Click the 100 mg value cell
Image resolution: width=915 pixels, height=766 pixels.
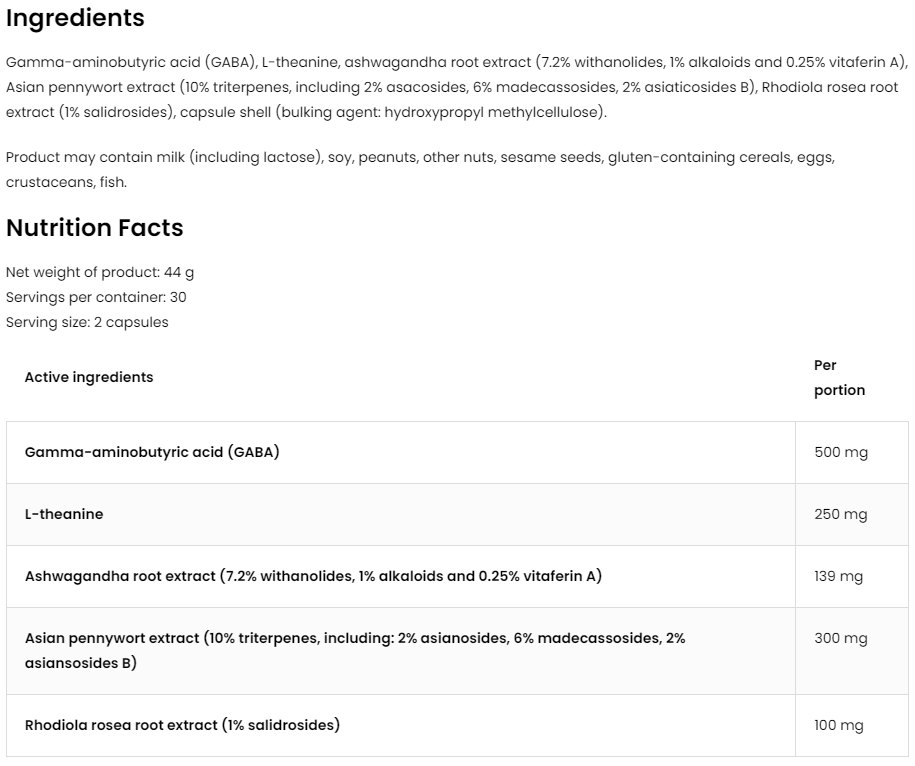(x=840, y=725)
